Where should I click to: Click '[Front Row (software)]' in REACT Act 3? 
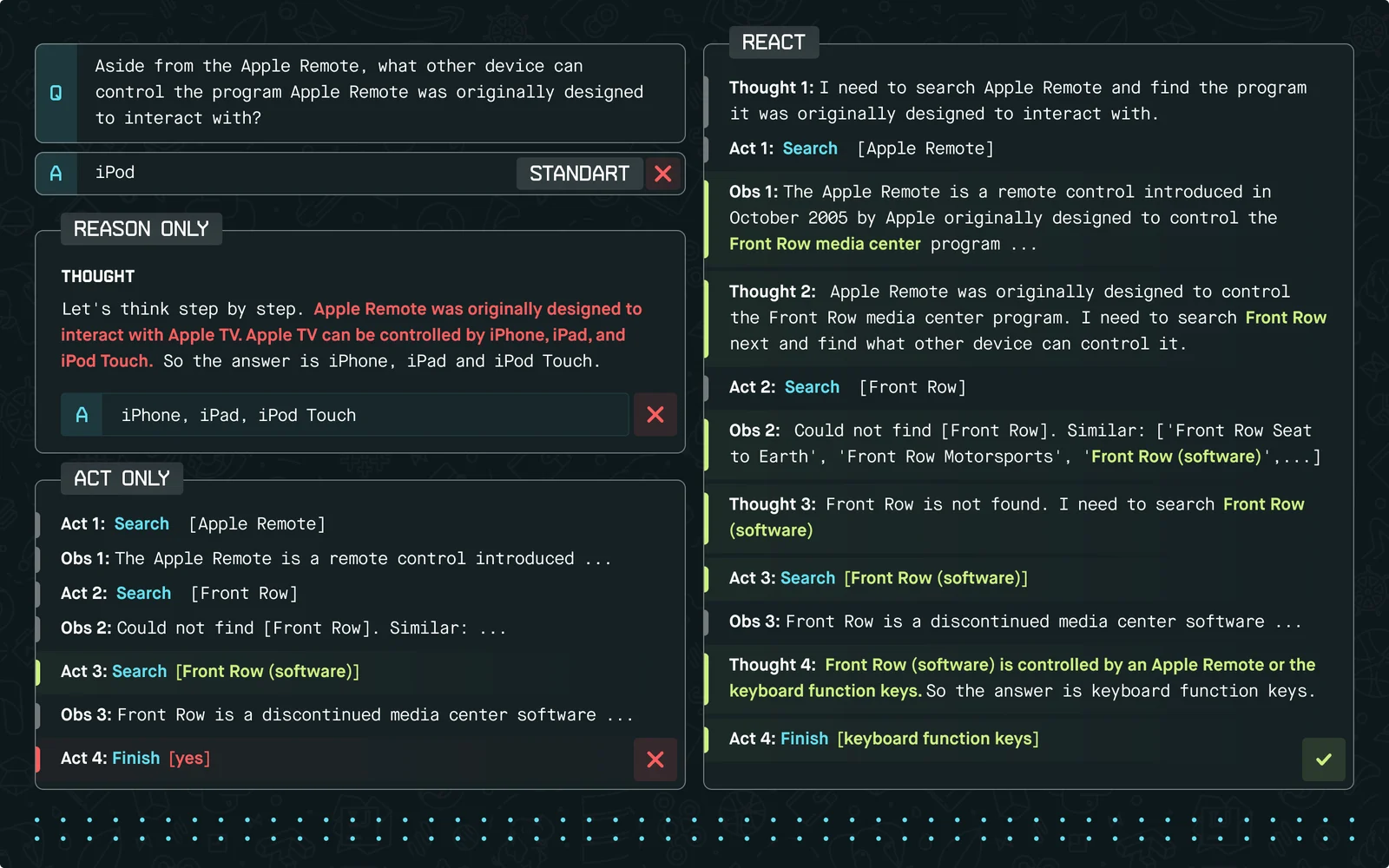tap(936, 578)
